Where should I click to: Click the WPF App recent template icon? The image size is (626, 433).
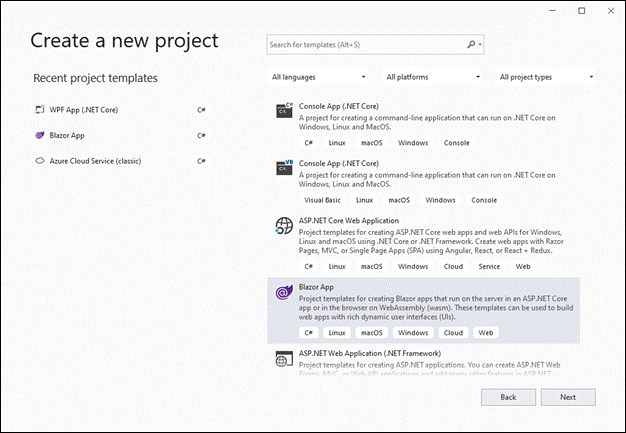pos(40,109)
